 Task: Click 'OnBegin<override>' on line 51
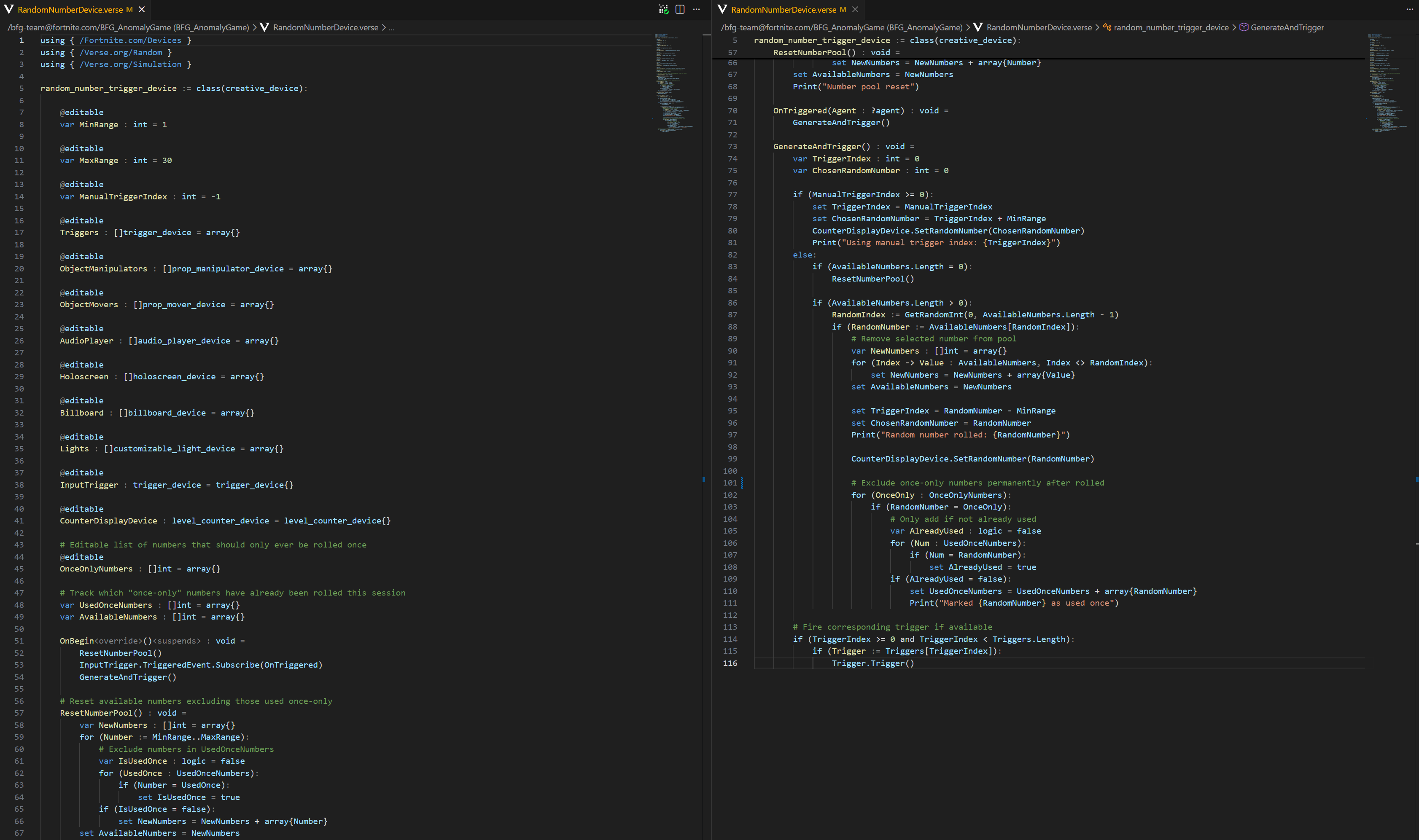tap(101, 641)
